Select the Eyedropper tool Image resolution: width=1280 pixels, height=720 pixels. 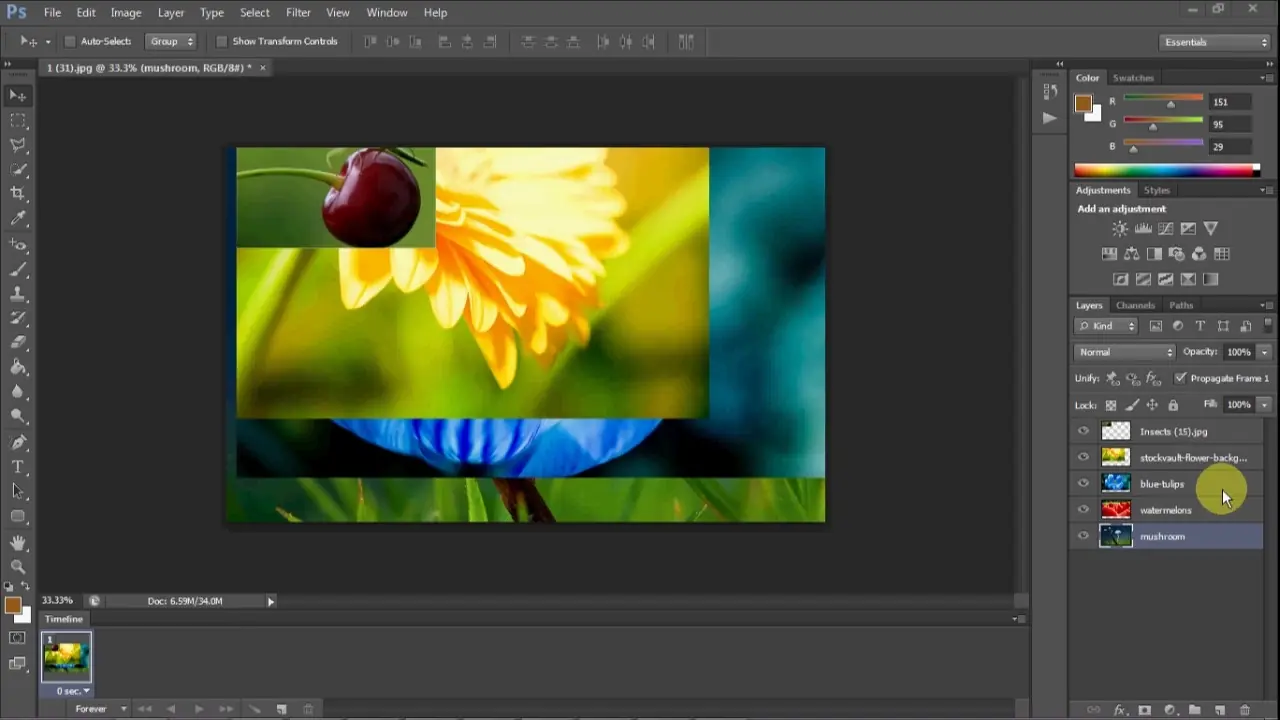click(18, 218)
